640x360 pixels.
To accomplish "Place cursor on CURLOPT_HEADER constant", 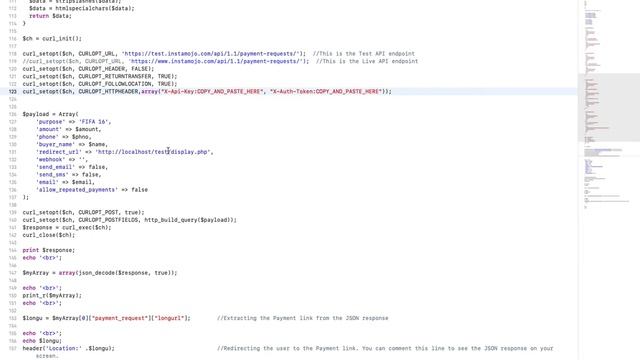I will click(x=102, y=69).
